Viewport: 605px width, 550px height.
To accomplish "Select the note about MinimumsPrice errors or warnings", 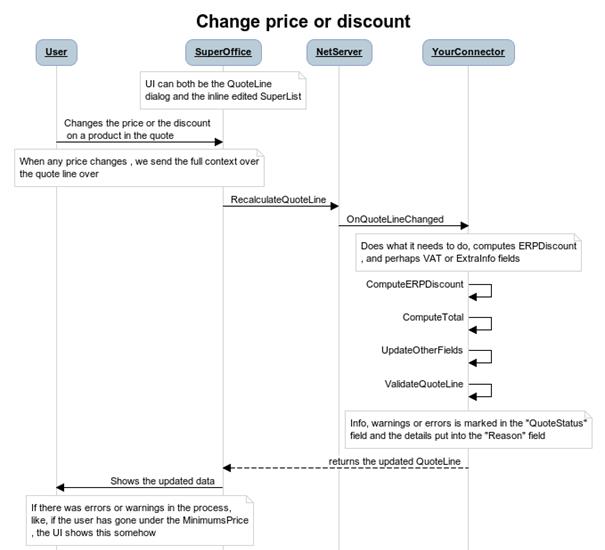I will (140, 520).
